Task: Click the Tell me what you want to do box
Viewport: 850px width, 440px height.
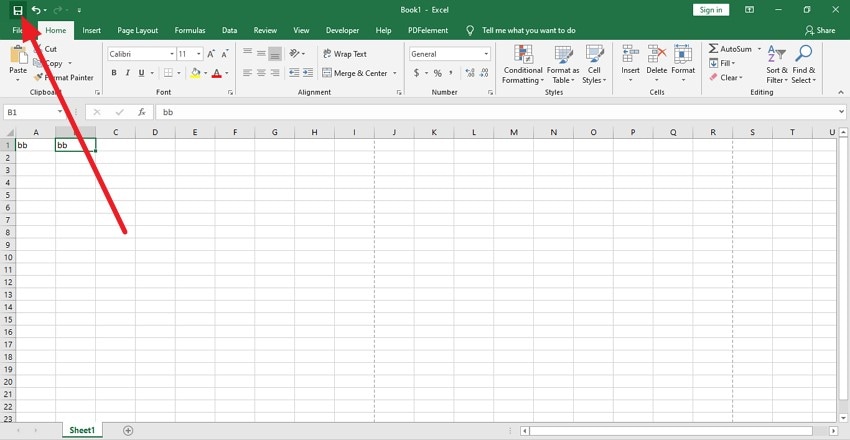Action: pyautogui.click(x=529, y=30)
